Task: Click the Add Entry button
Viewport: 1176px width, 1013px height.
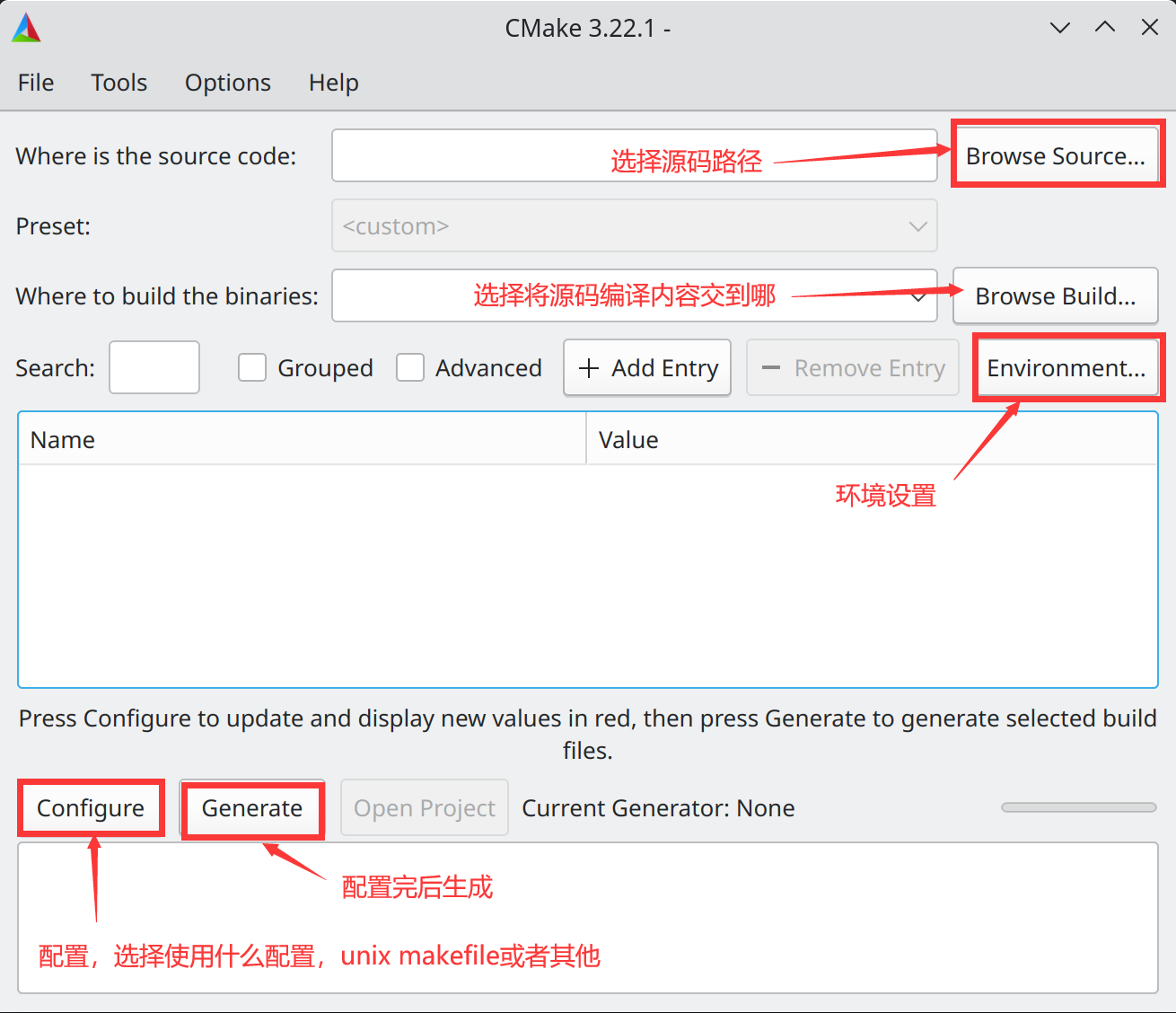Action: click(647, 367)
